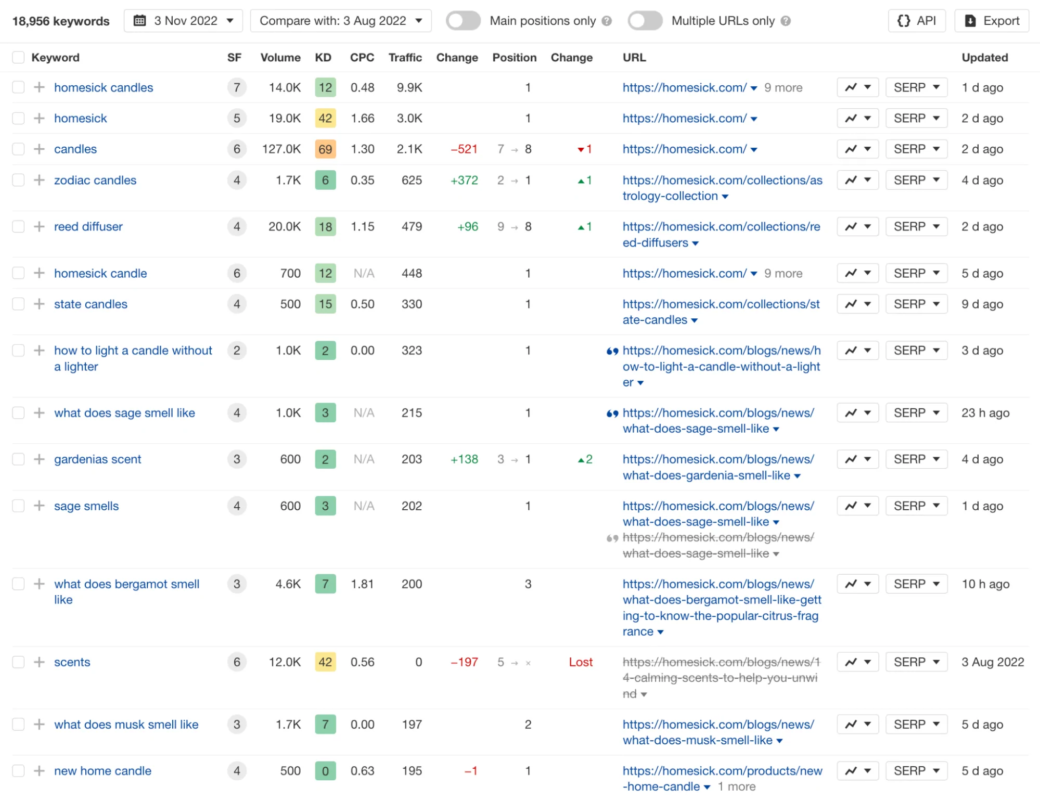Sort table by Updated column
Viewport: 1040px width, 800px height.
pyautogui.click(x=984, y=58)
